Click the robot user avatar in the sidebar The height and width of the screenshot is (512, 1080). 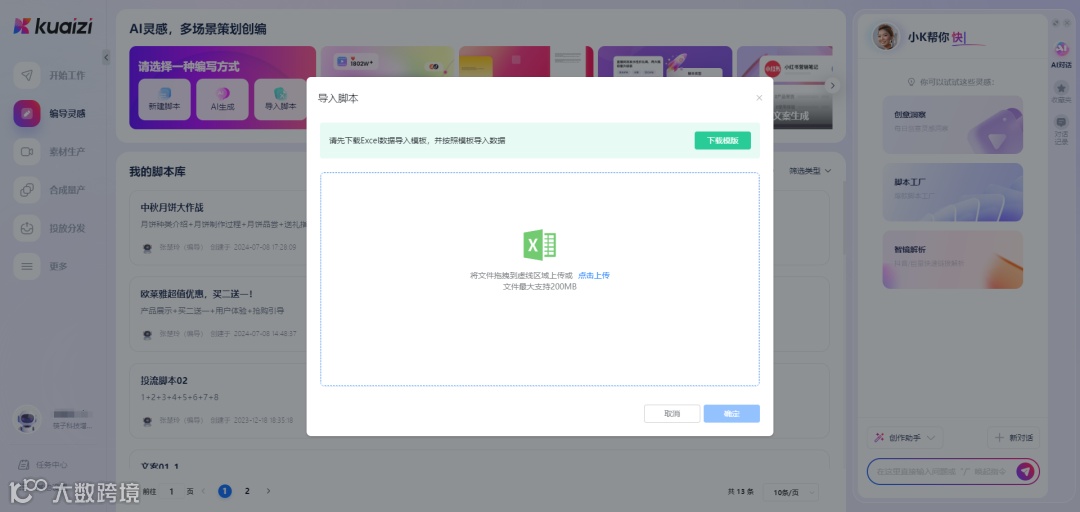(27, 419)
